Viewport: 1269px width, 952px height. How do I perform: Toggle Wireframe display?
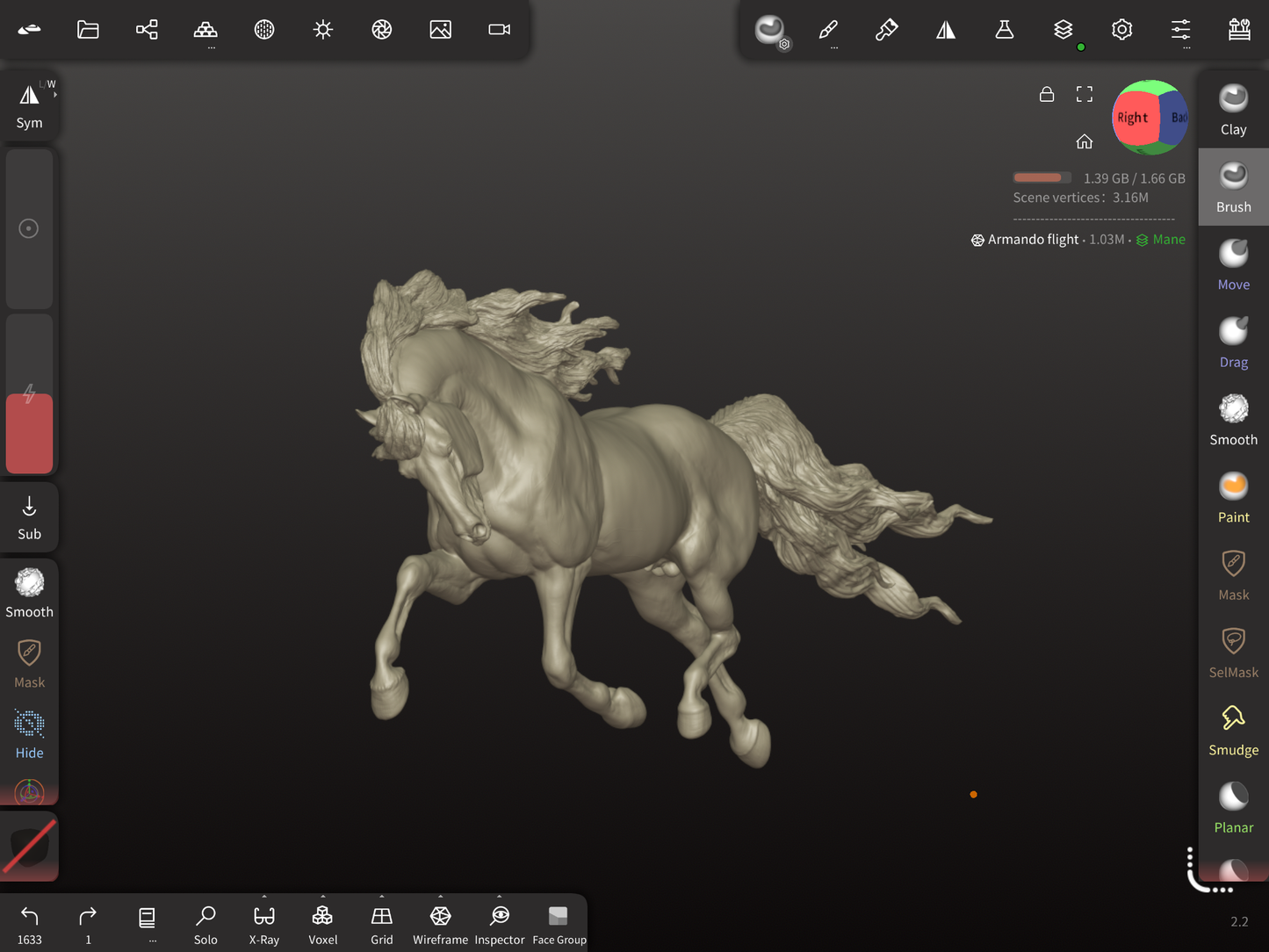pyautogui.click(x=440, y=925)
